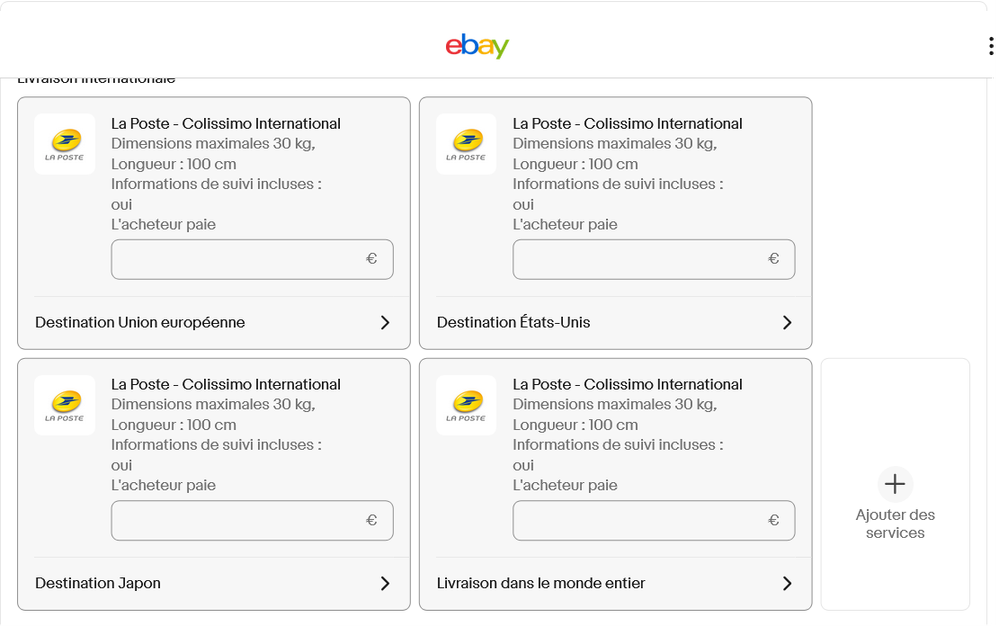Click Colissimo International title in États-Unis card
Viewport: 999px width, 628px height.
click(x=628, y=124)
